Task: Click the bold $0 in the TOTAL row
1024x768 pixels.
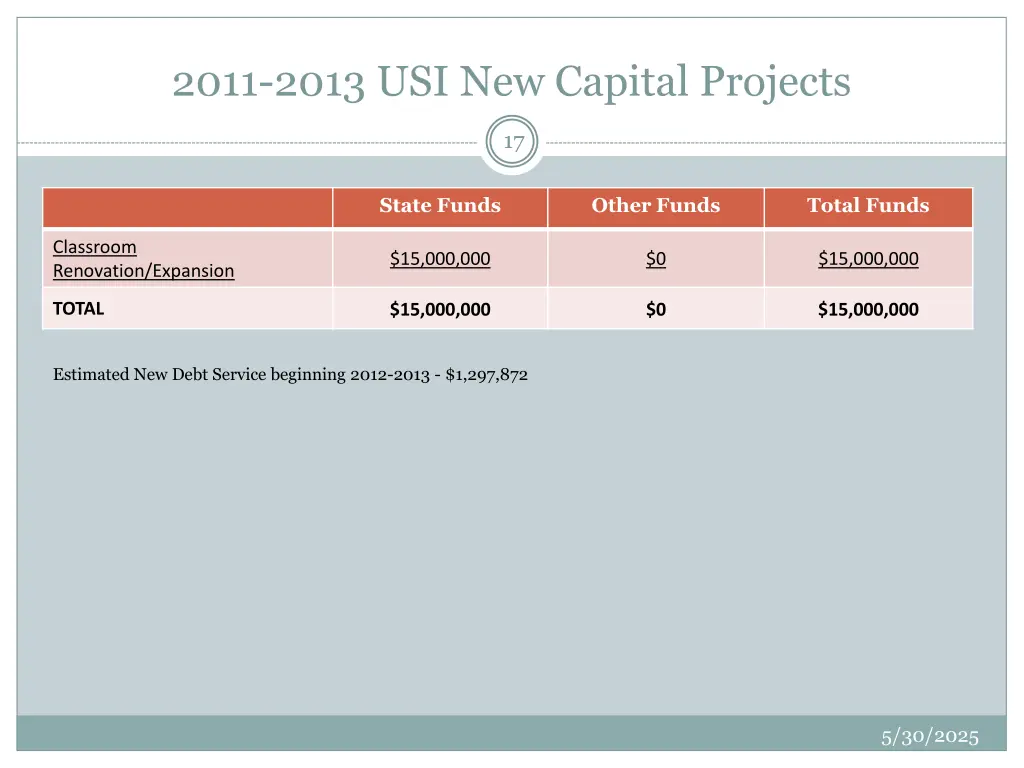Action: coord(655,309)
